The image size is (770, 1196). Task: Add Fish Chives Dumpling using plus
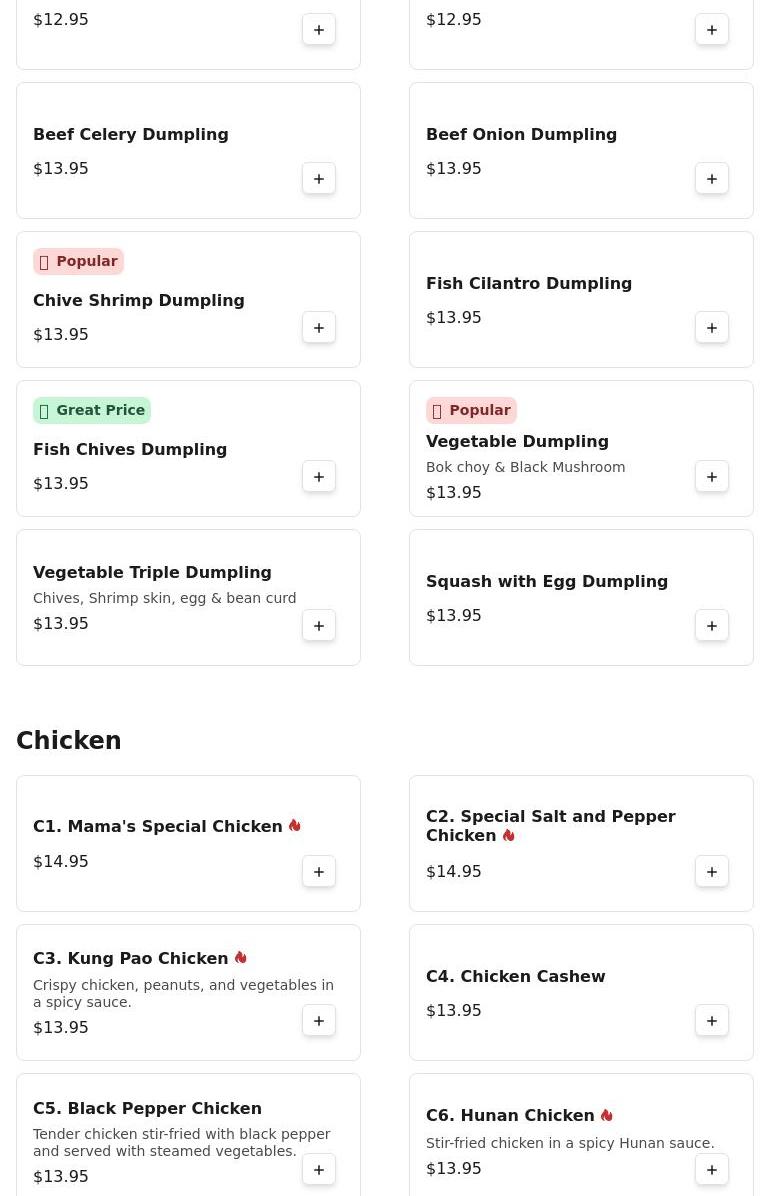coord(319,477)
